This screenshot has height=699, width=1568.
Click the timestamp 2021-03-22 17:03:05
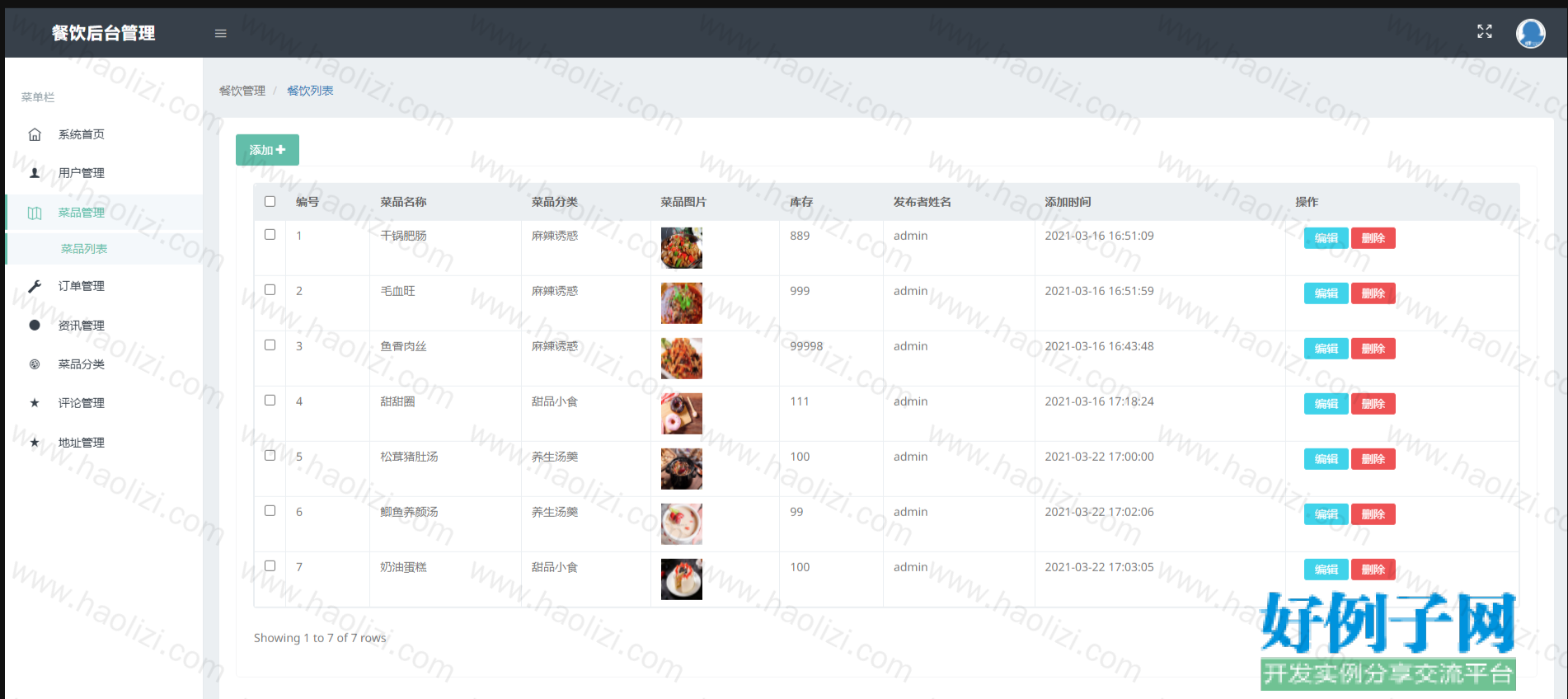coord(1099,567)
